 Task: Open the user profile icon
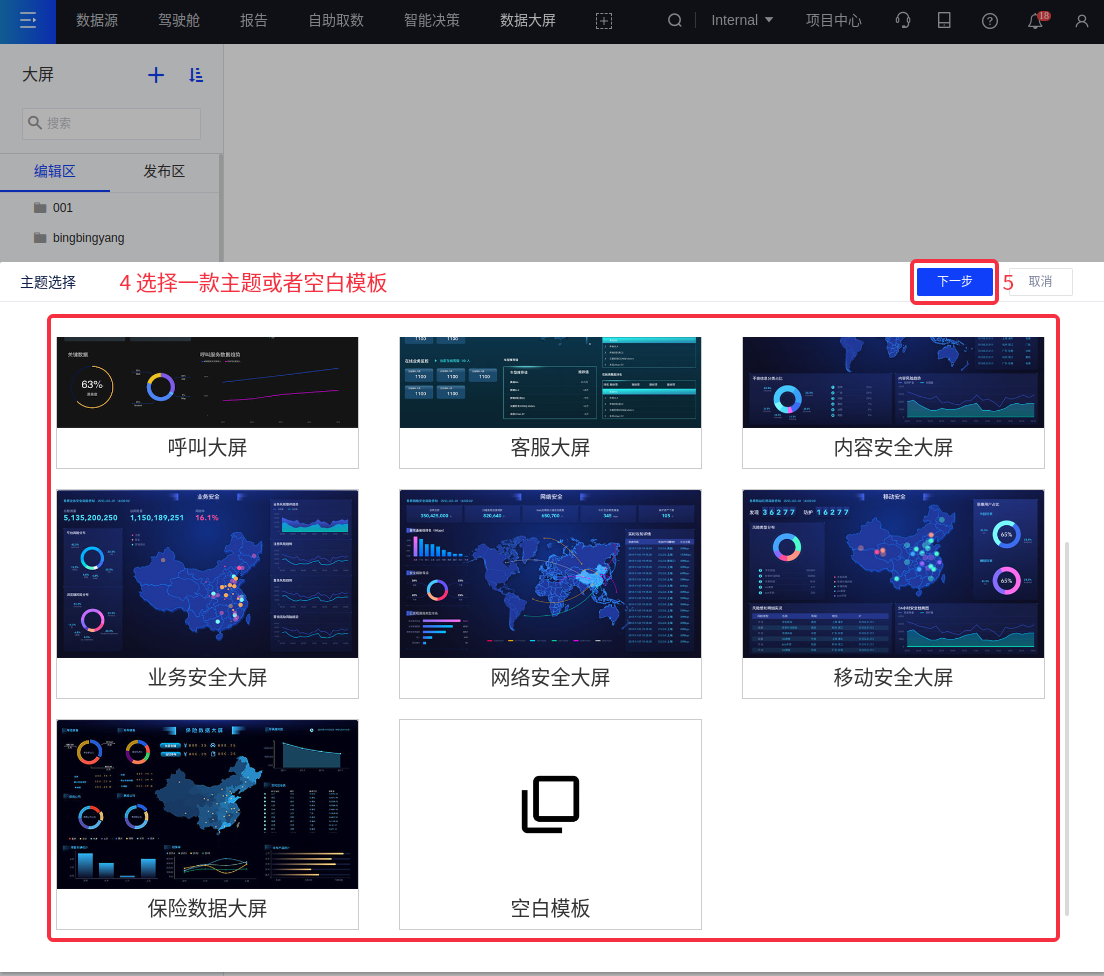(1081, 20)
